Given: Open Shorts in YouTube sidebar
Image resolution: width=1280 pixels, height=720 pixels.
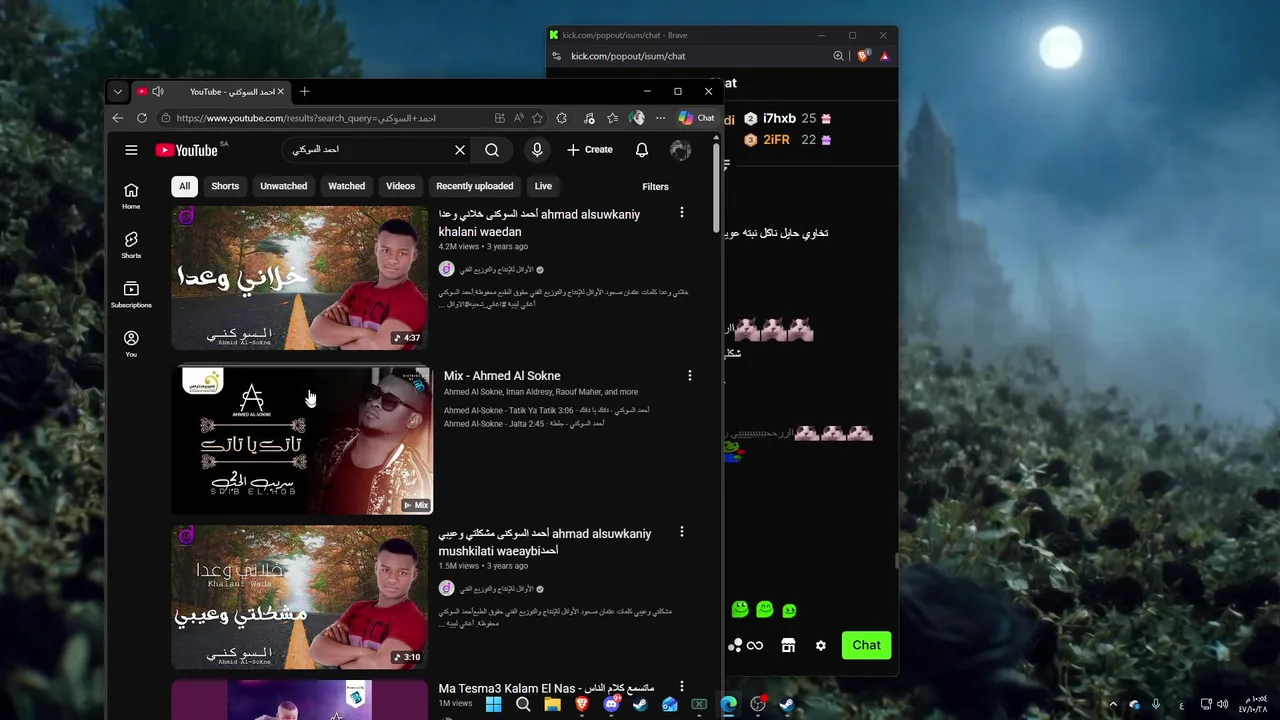Looking at the screenshot, I should click(131, 245).
